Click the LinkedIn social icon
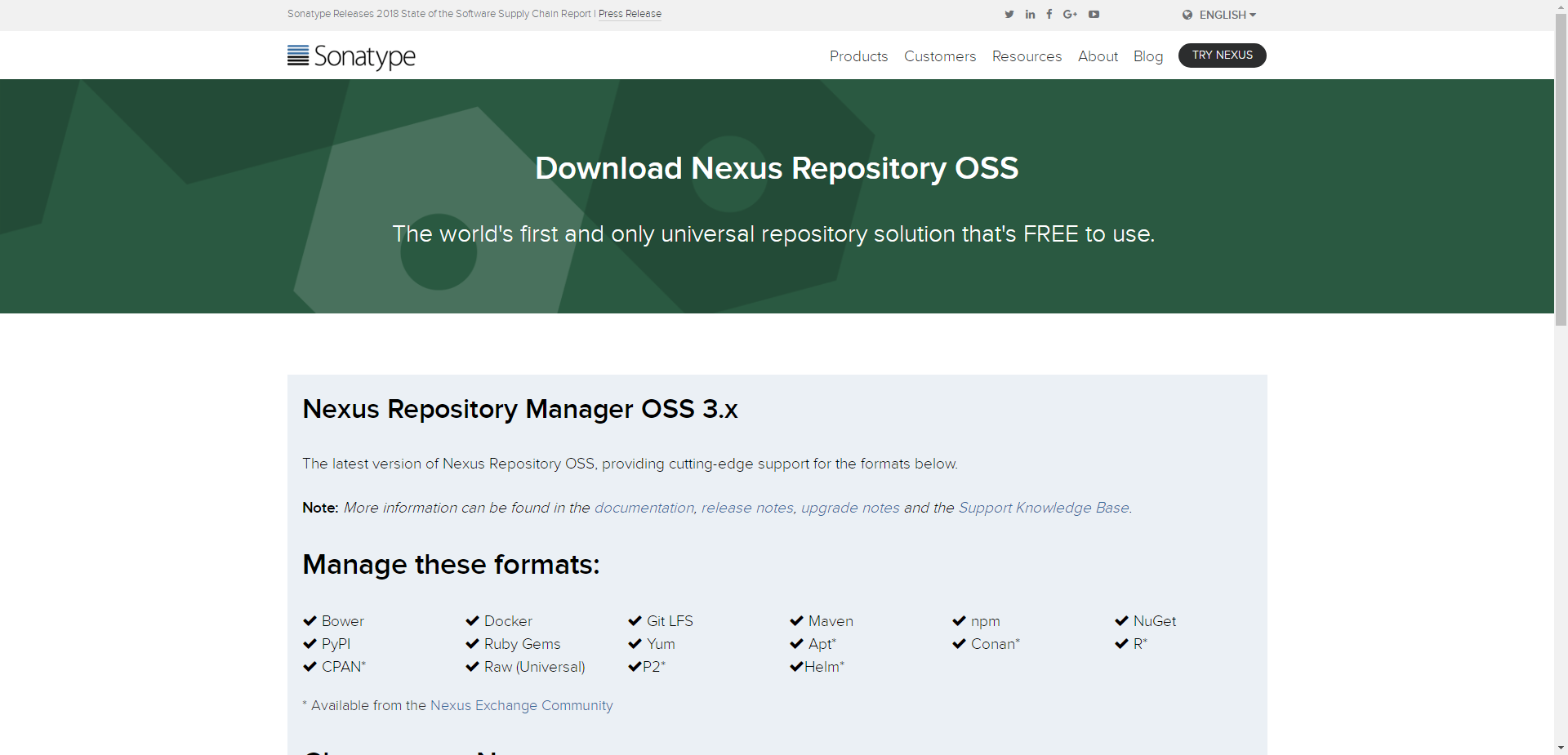This screenshot has width=1568, height=755. coord(1031,15)
